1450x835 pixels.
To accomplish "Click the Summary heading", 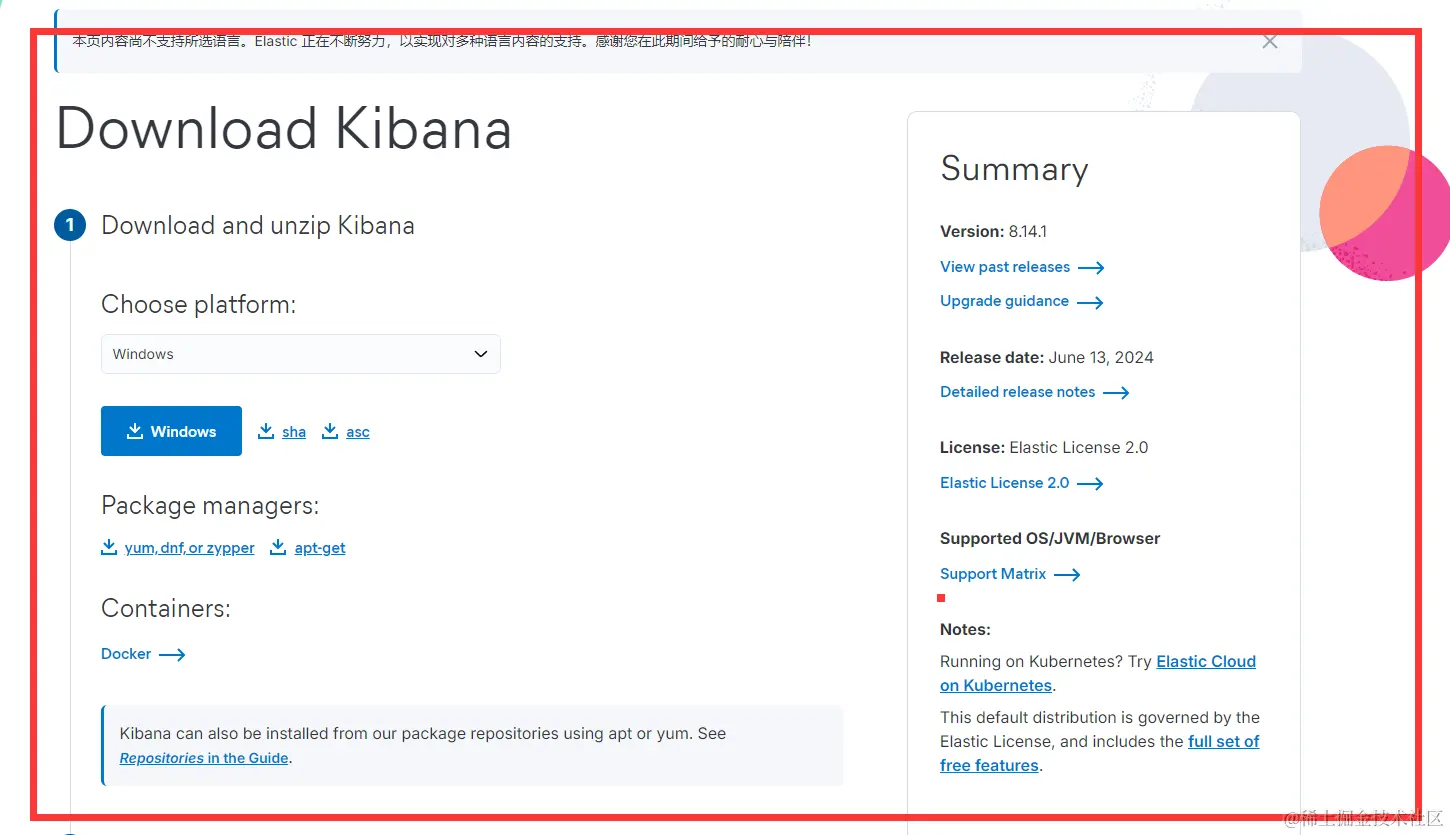I will point(1014,169).
